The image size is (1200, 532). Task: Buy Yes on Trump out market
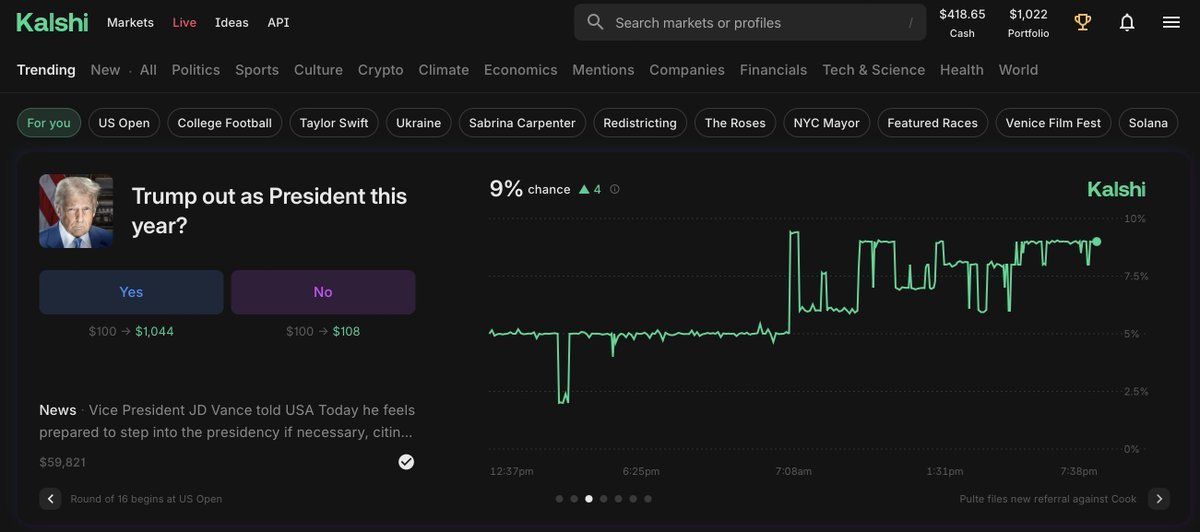131,292
